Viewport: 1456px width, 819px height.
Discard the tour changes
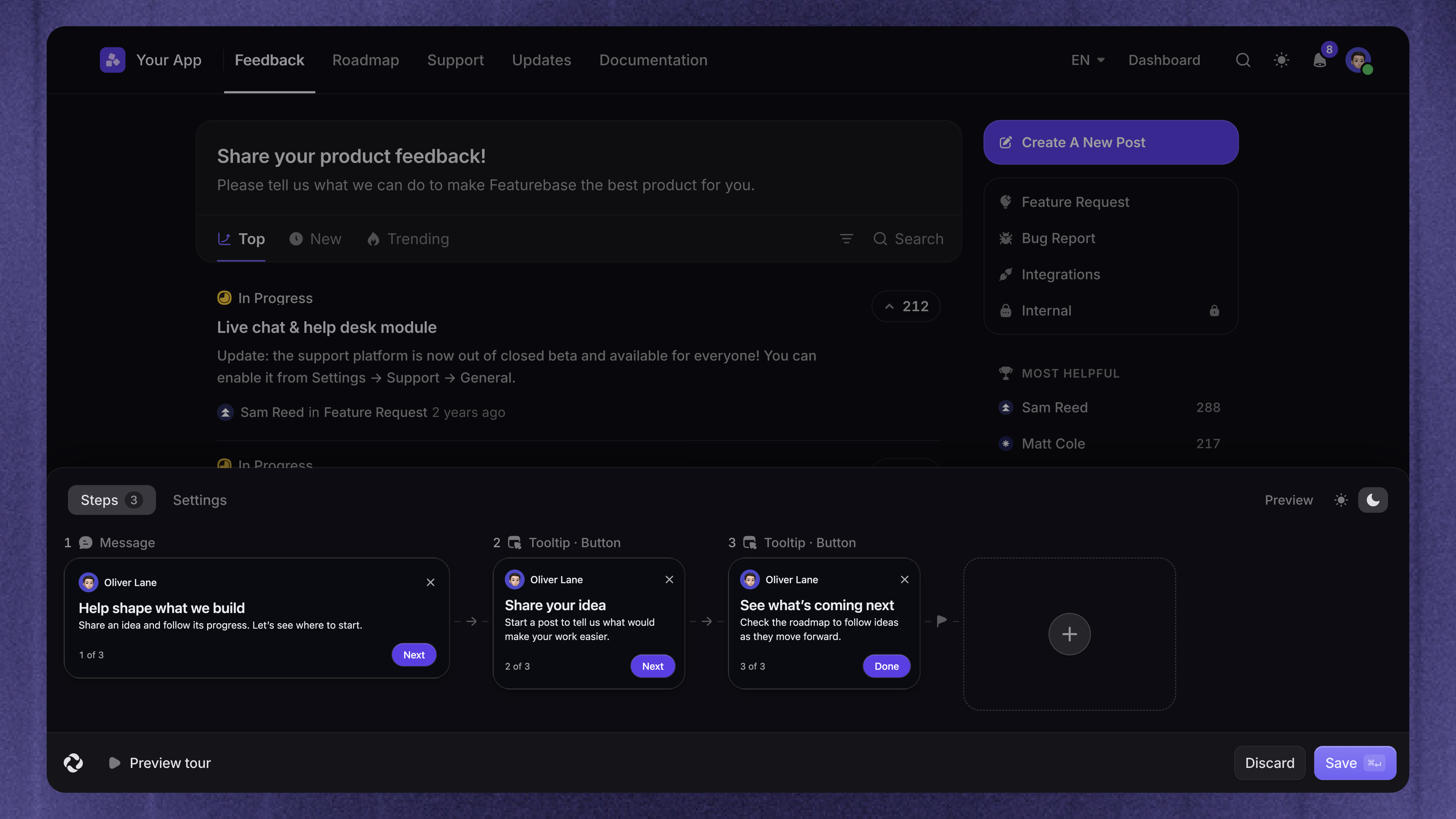1269,763
